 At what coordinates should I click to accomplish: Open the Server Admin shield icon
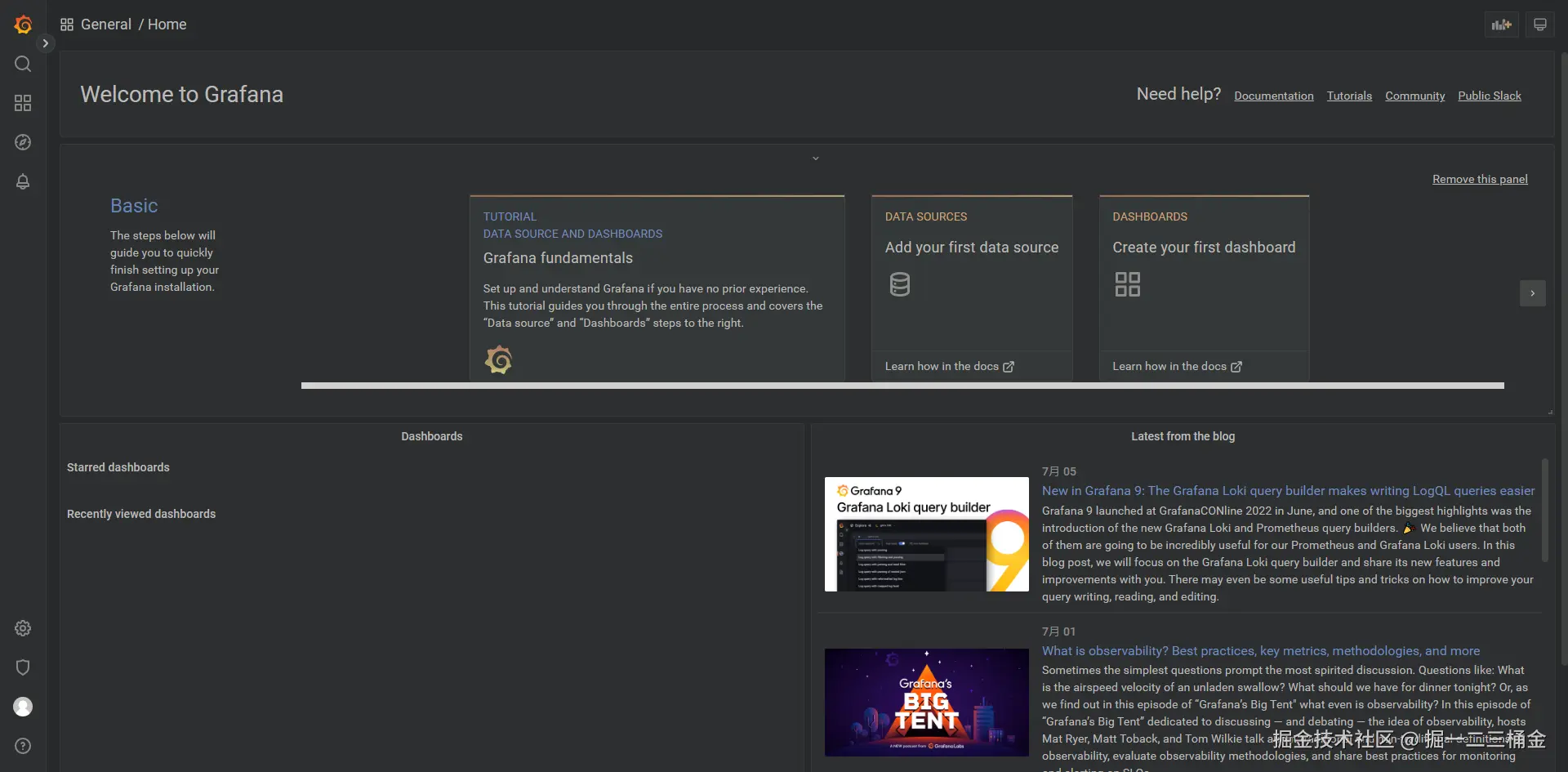click(23, 667)
